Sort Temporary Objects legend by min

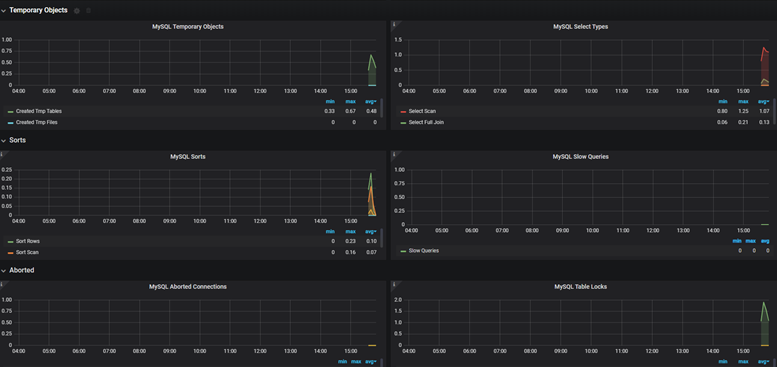tap(330, 102)
